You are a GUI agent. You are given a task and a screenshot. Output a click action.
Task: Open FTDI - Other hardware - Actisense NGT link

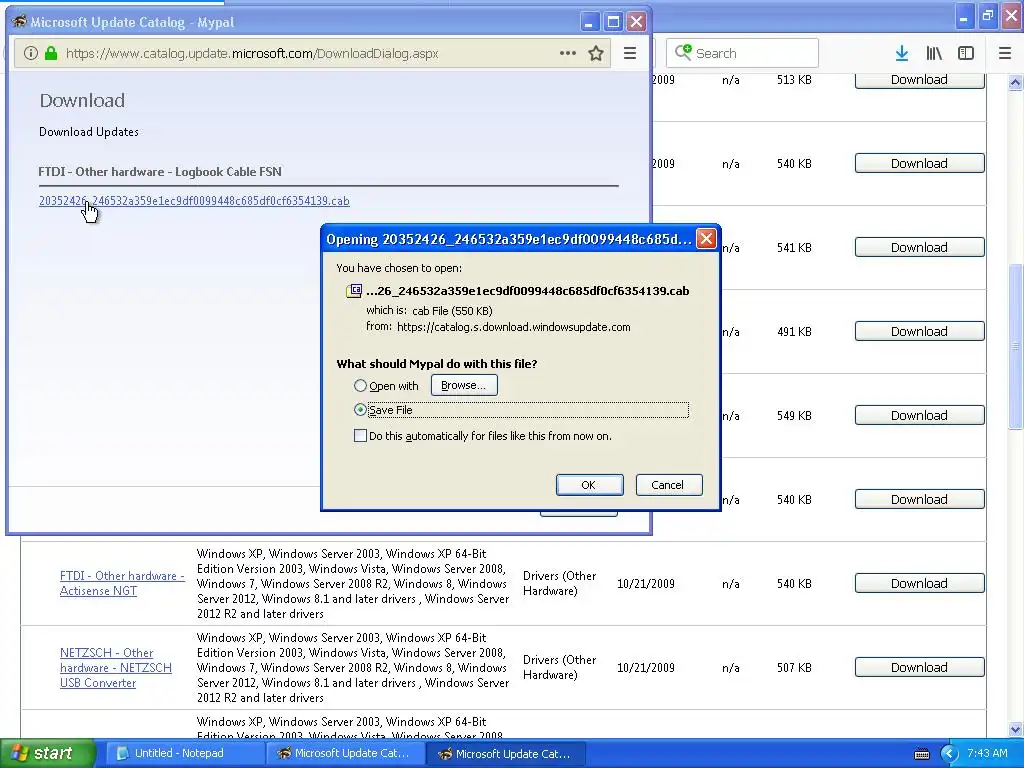(x=122, y=583)
